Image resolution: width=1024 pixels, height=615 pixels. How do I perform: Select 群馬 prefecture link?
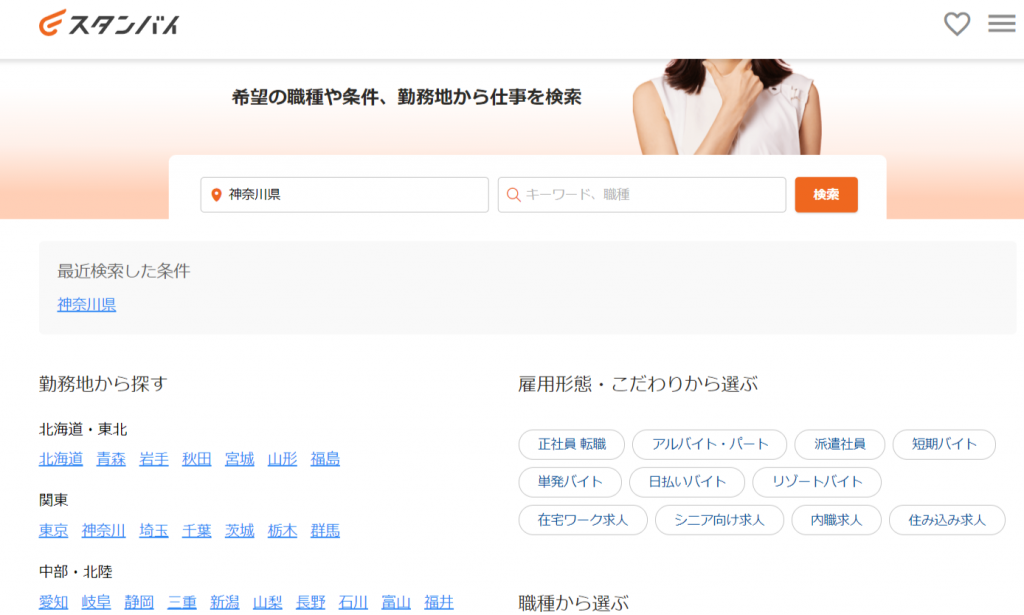point(325,531)
